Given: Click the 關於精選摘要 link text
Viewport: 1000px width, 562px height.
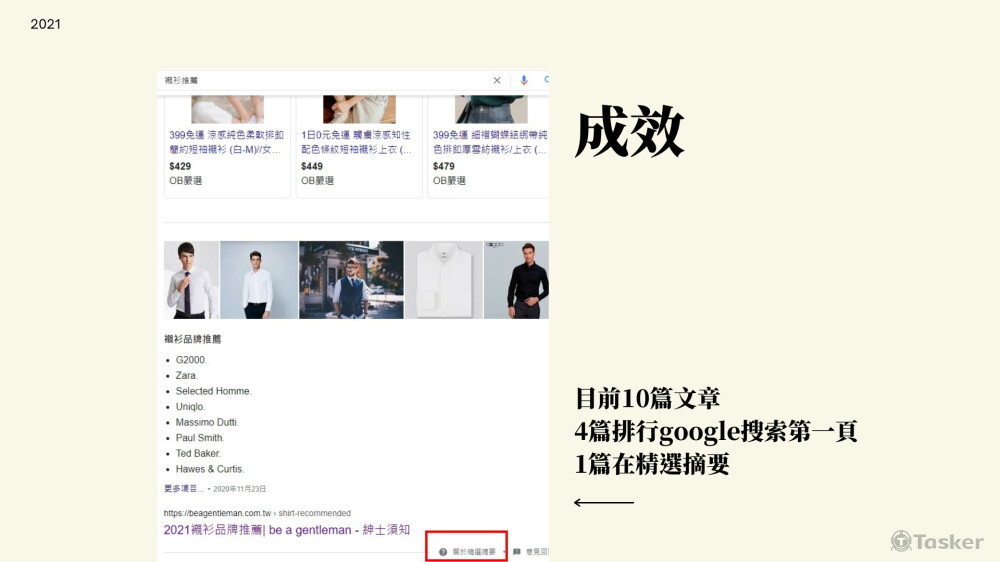Looking at the screenshot, I should pos(474,552).
